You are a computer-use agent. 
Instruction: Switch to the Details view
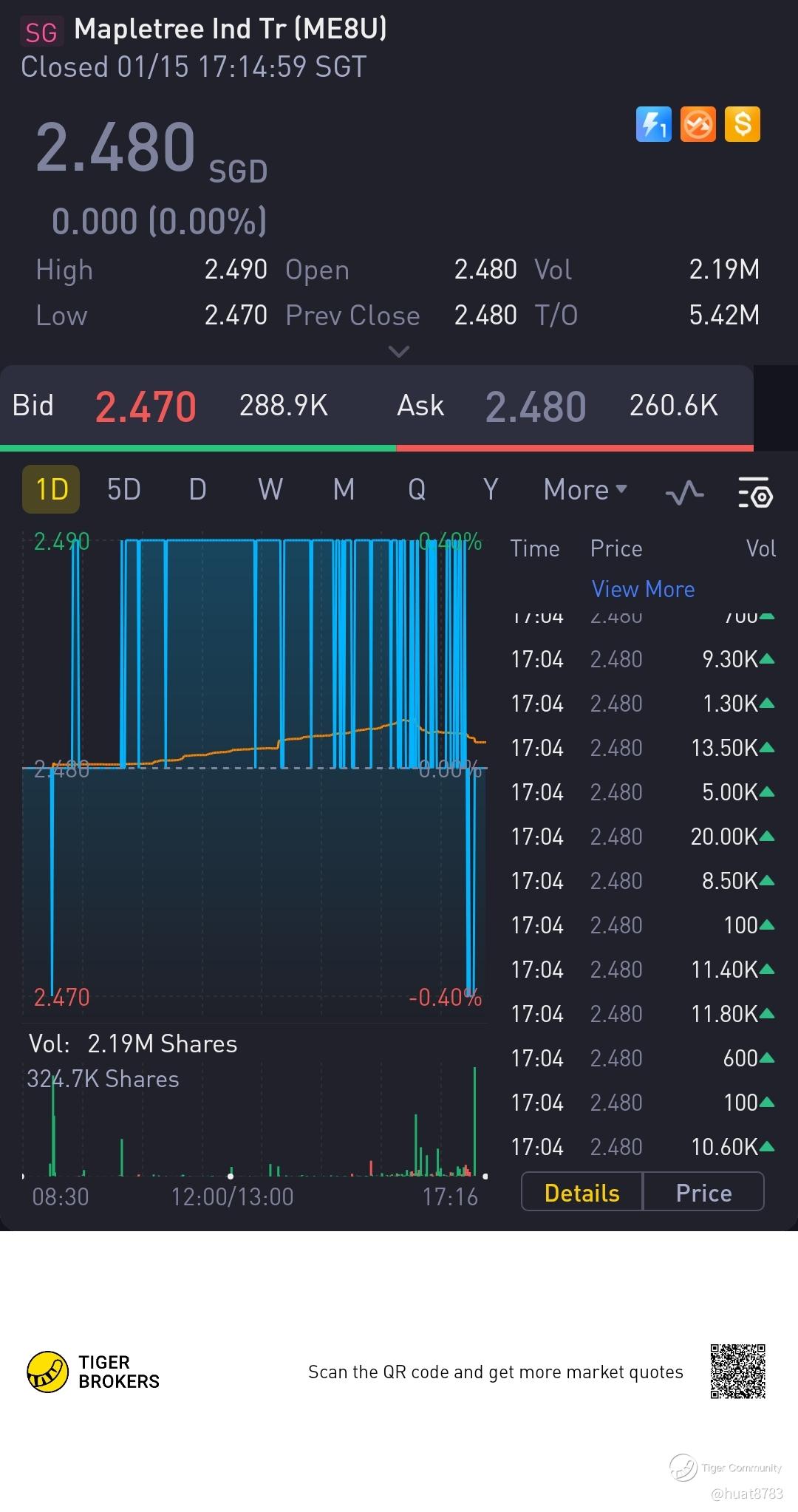(x=582, y=1193)
